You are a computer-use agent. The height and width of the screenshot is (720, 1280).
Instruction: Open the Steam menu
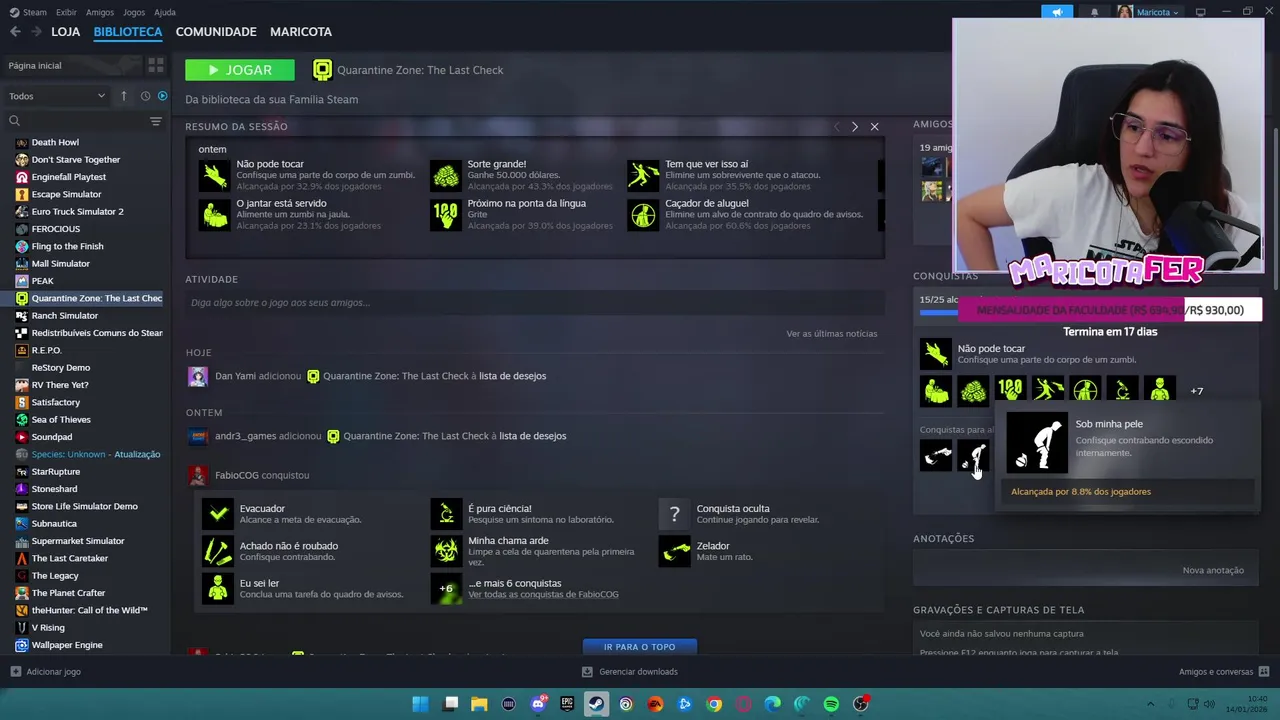point(29,12)
